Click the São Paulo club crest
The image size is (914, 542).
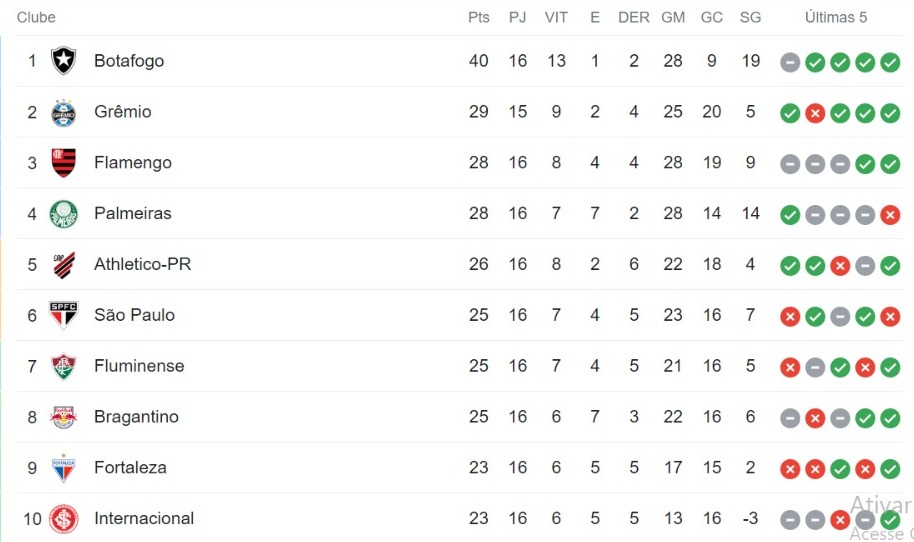point(64,315)
